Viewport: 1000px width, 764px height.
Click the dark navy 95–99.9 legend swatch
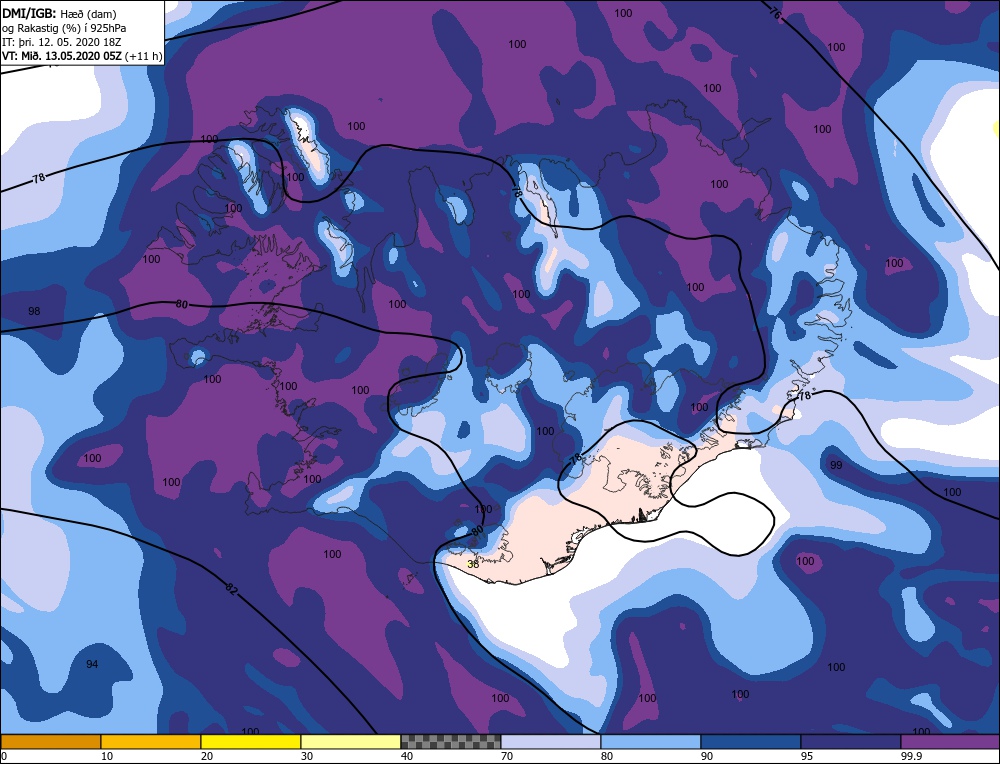coord(851,742)
